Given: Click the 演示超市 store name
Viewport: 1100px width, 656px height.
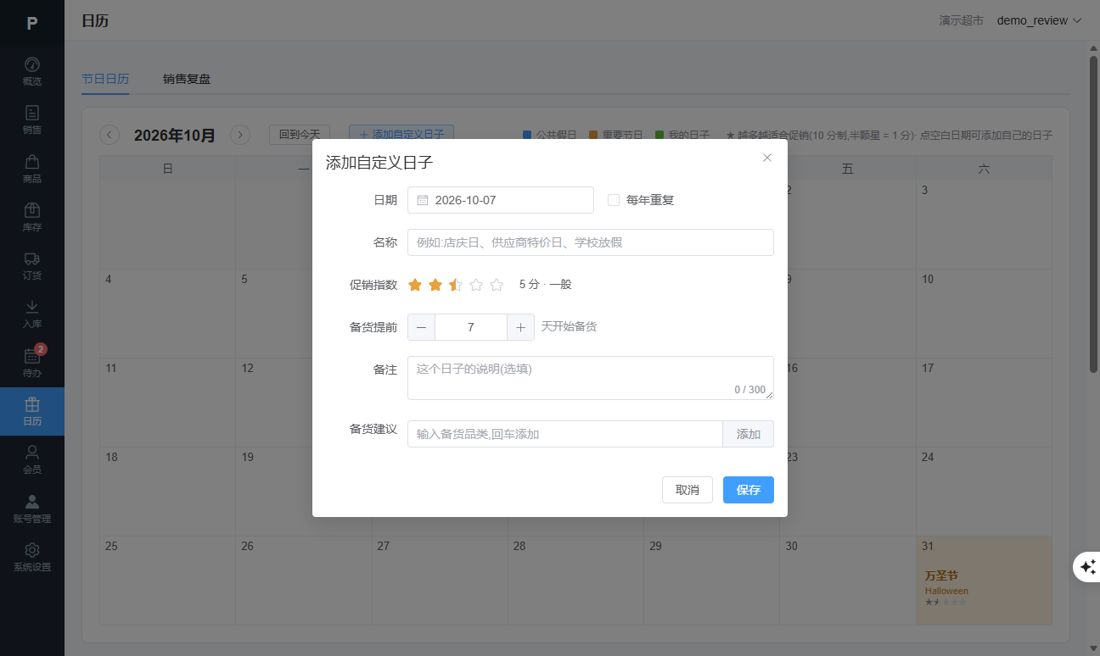Looking at the screenshot, I should [x=961, y=20].
